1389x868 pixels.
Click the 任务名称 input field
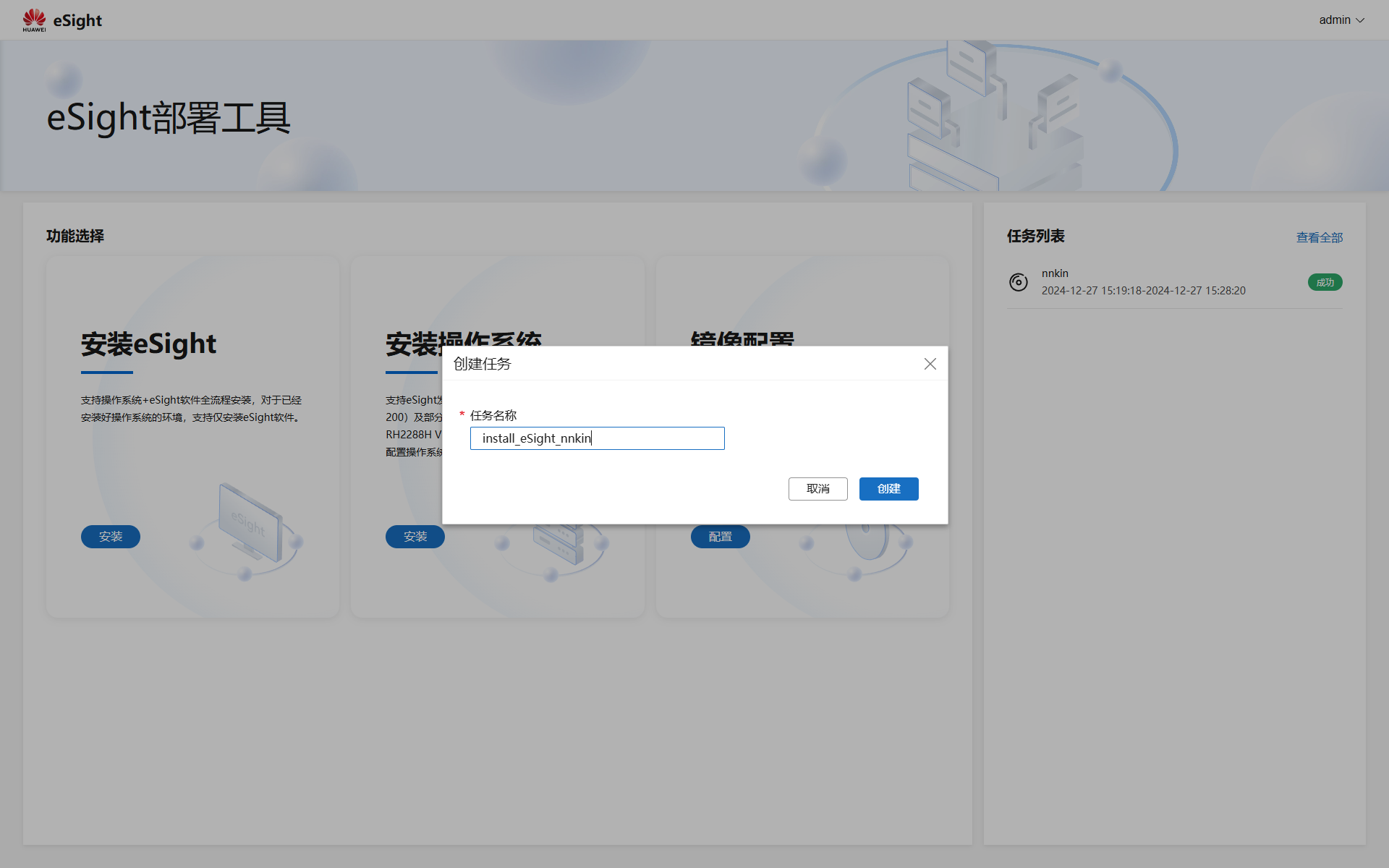(597, 438)
